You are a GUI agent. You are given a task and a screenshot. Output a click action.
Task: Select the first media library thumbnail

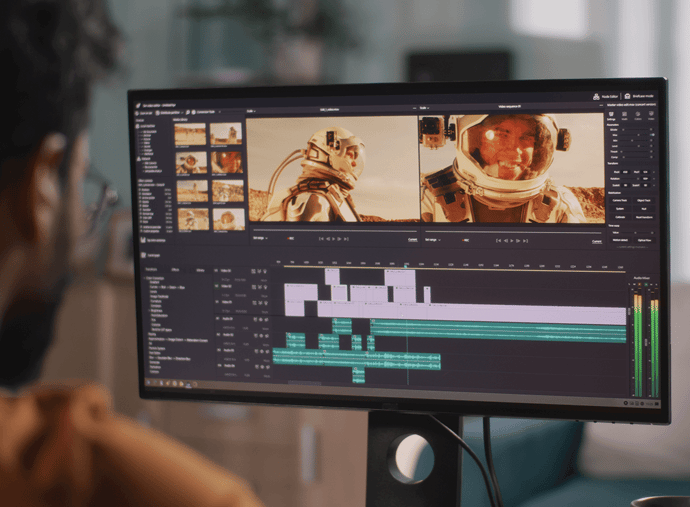(190, 134)
